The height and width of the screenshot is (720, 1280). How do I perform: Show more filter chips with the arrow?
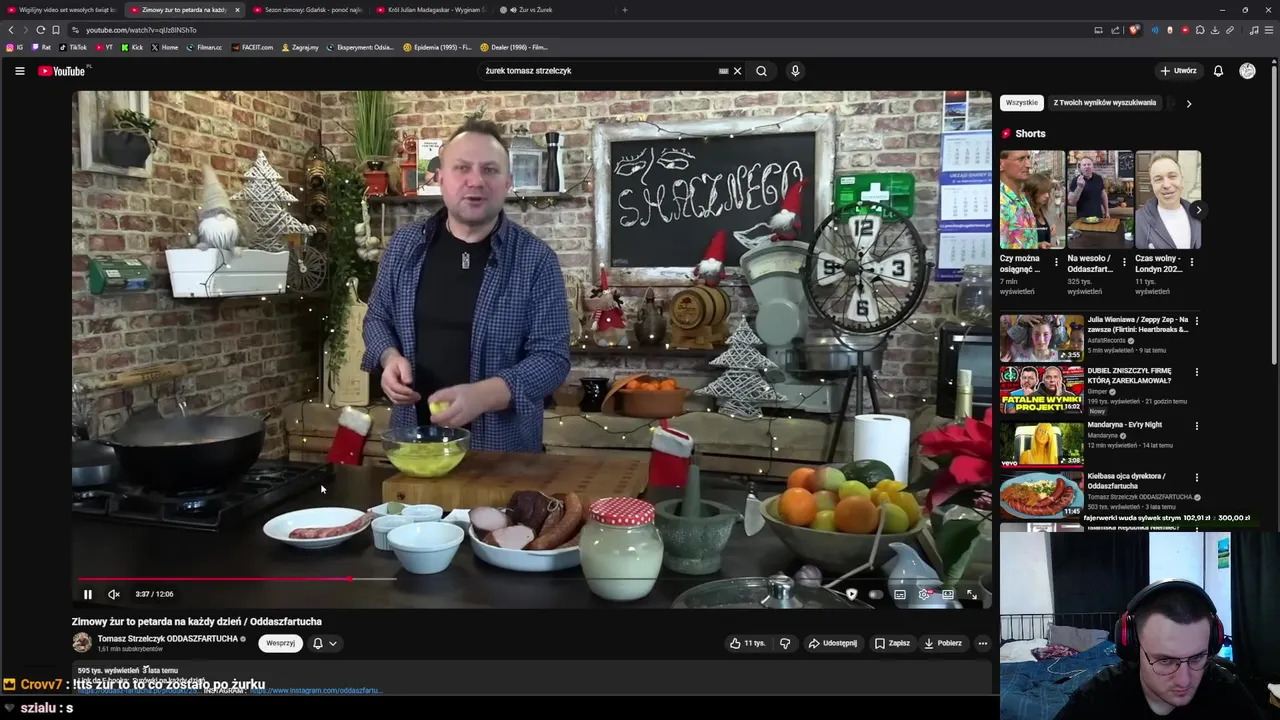pos(1188,103)
